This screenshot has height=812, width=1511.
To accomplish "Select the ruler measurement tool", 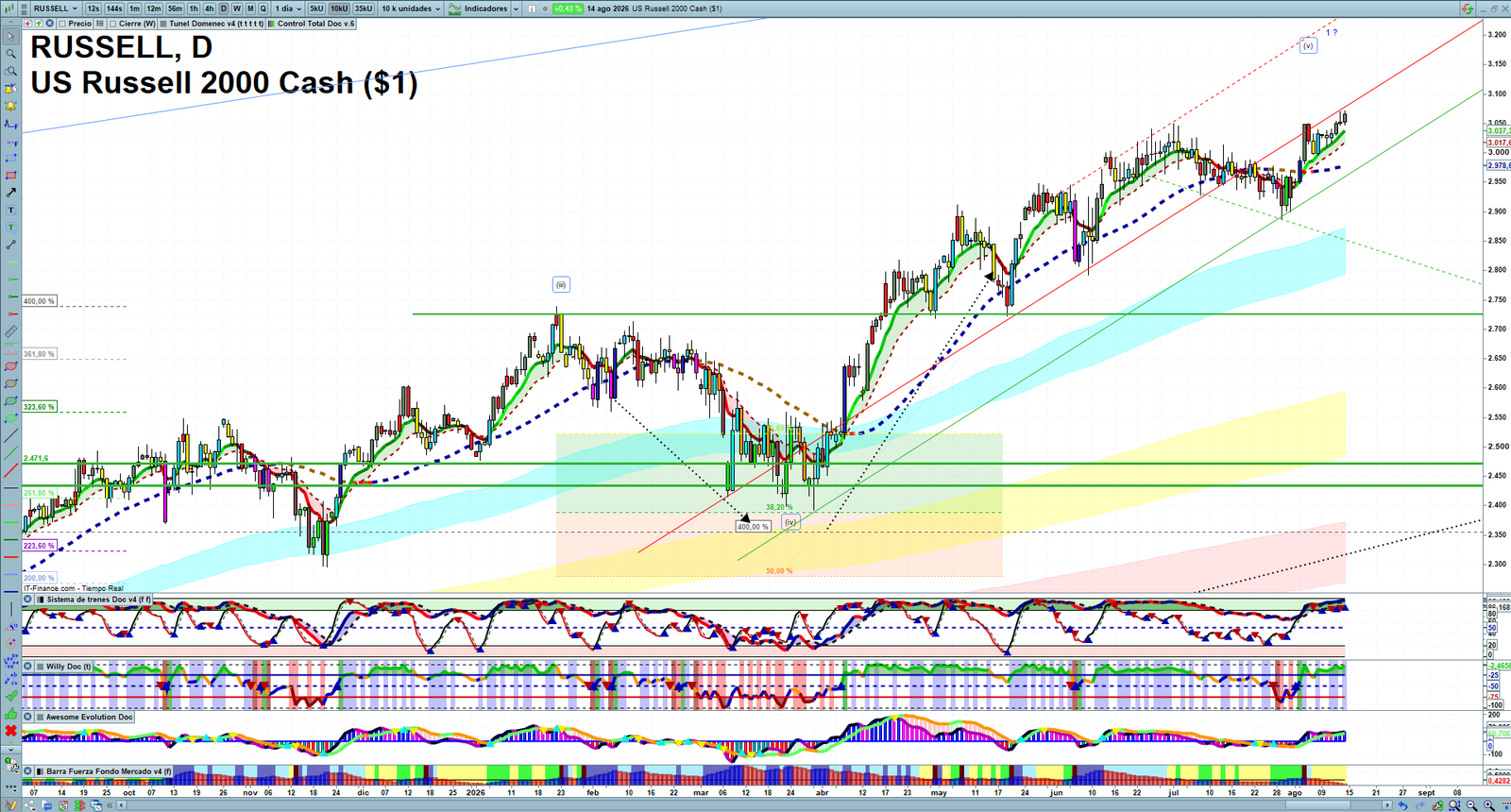I will [10, 331].
